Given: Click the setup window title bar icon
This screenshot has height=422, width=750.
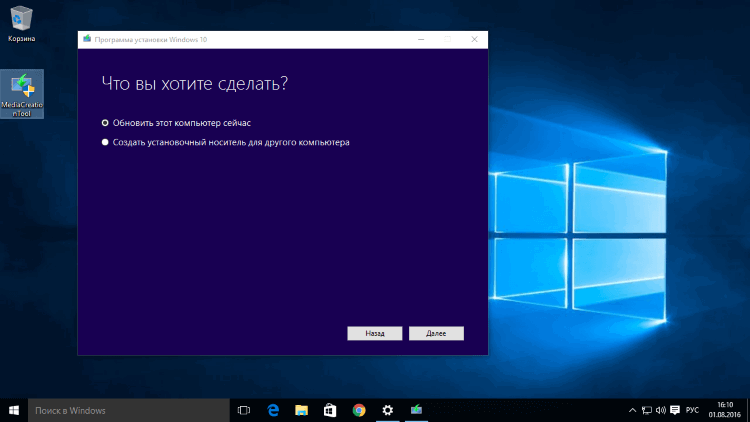Looking at the screenshot, I should (87, 39).
